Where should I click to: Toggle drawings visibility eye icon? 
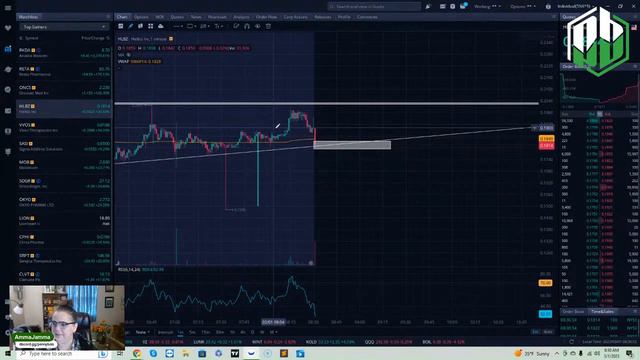(x=258, y=26)
